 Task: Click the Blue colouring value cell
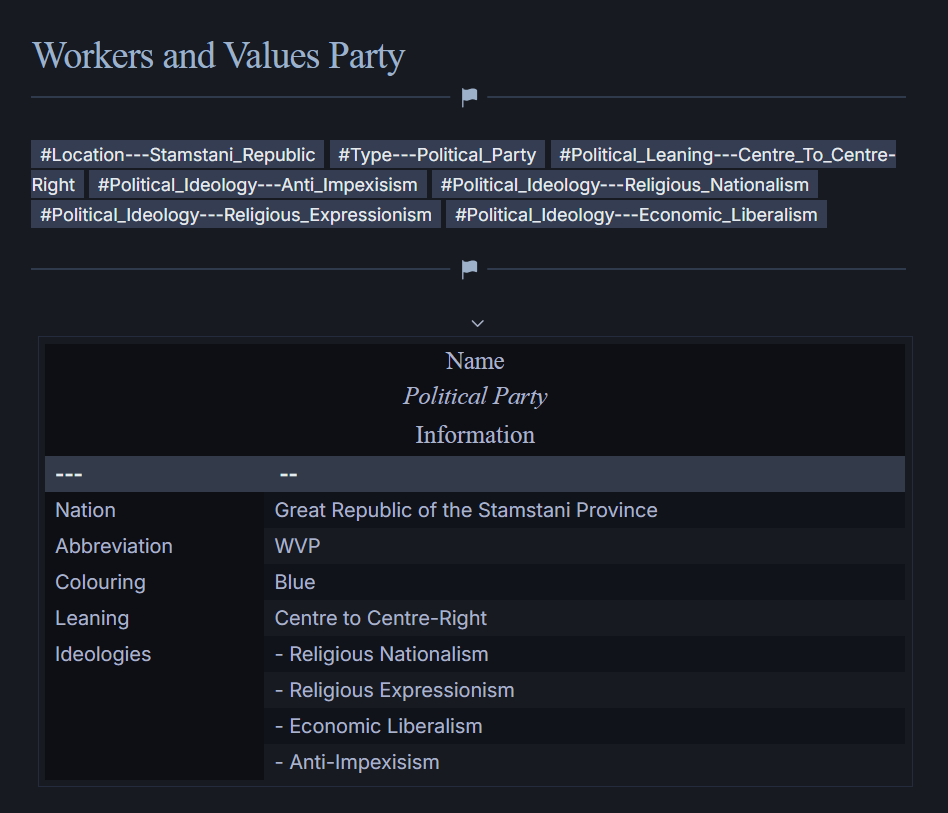tap(295, 582)
